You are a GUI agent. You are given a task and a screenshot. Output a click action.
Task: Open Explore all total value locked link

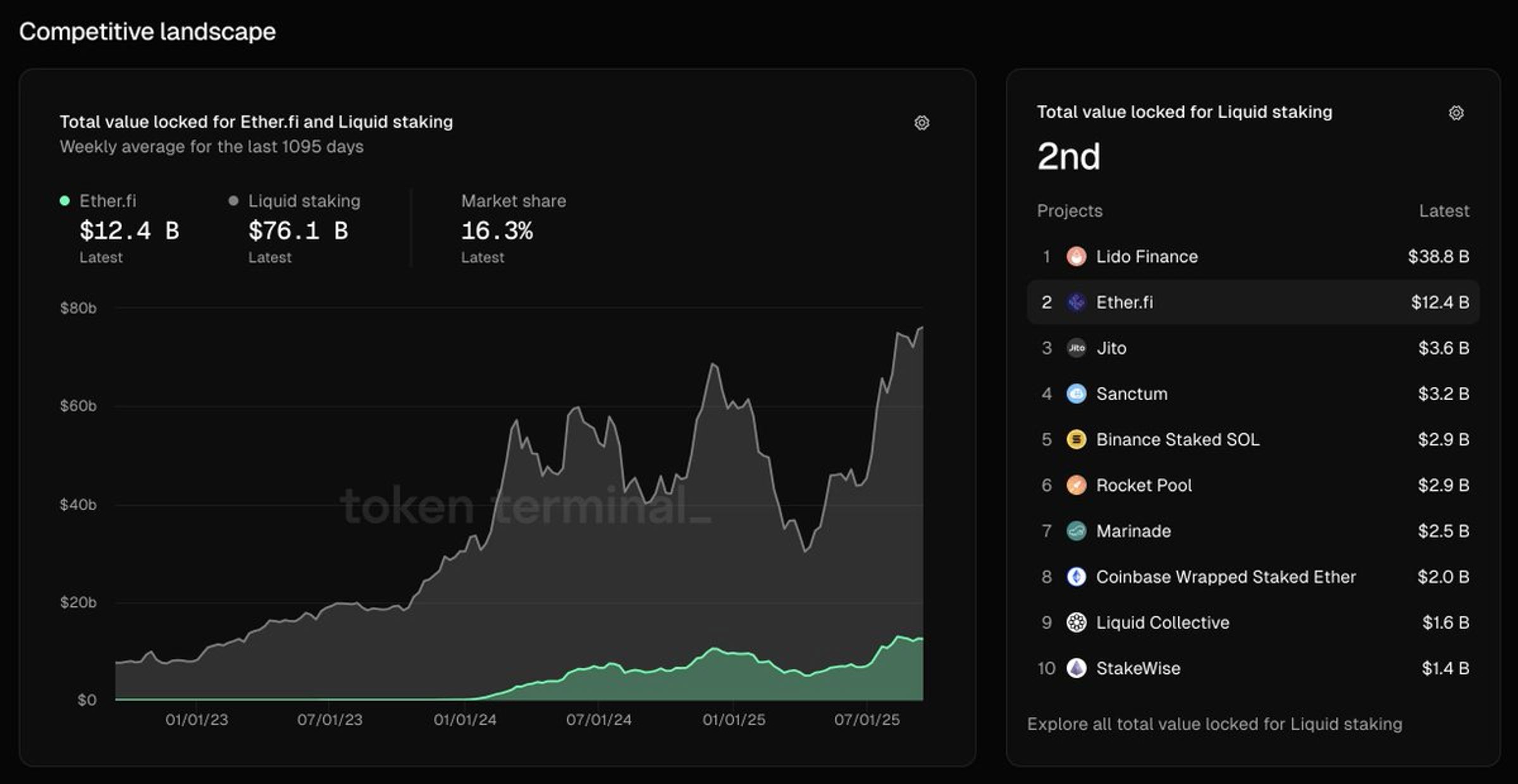(1214, 724)
